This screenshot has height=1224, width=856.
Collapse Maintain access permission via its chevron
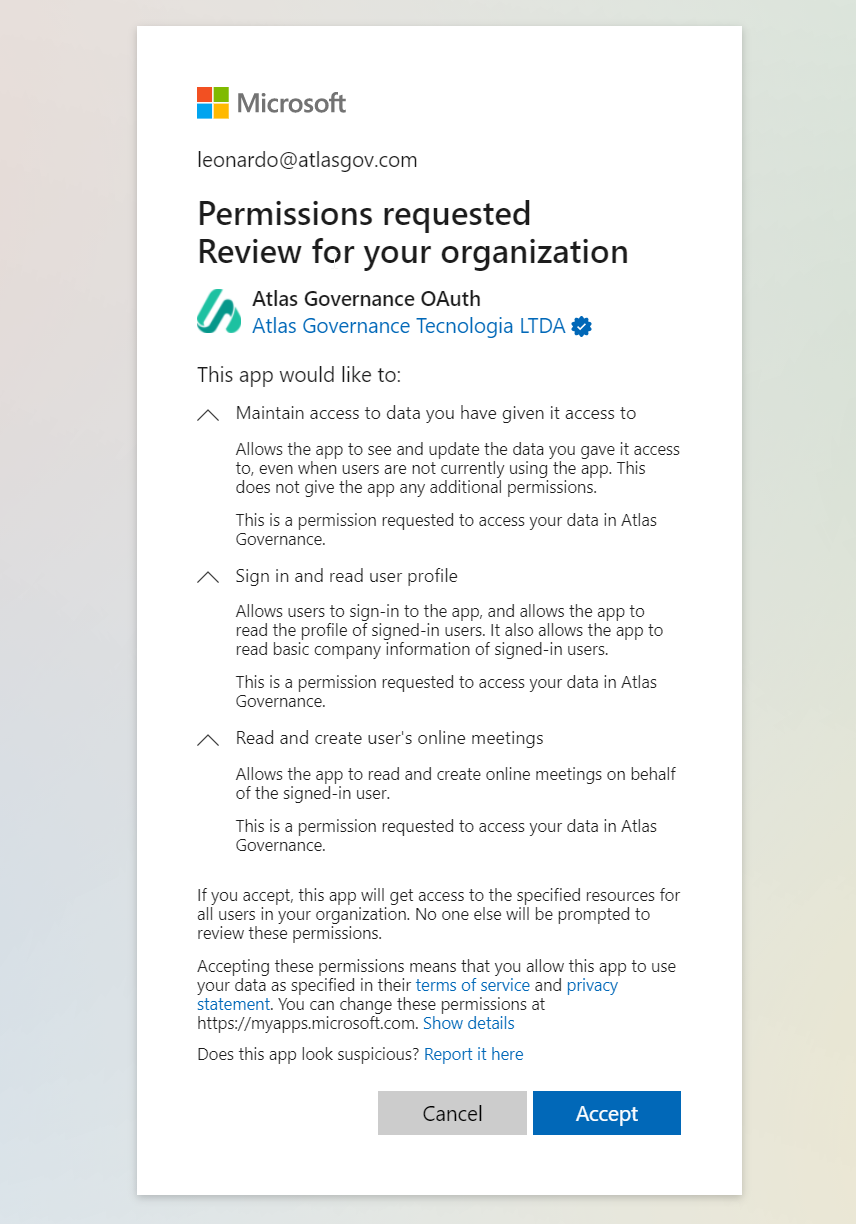(208, 414)
